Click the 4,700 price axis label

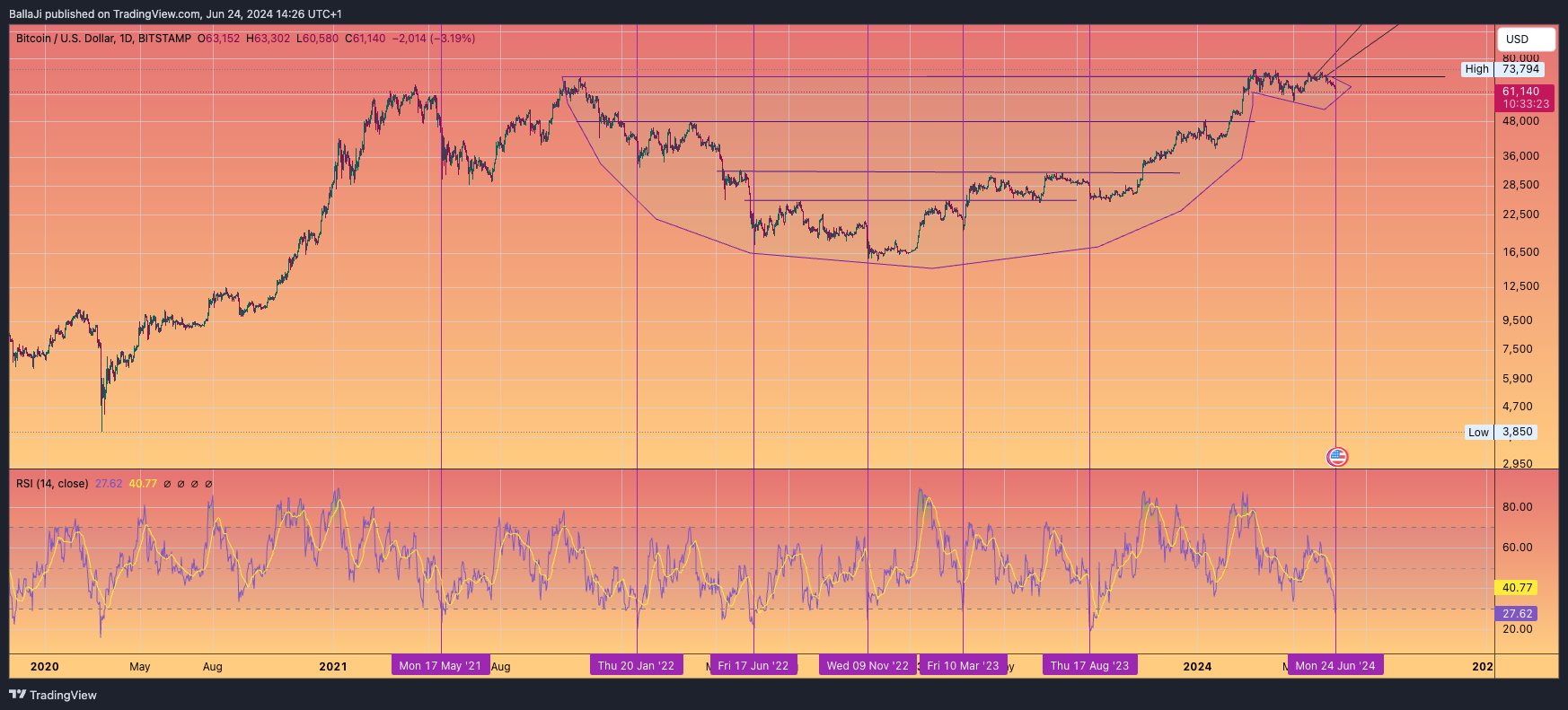[x=1518, y=407]
